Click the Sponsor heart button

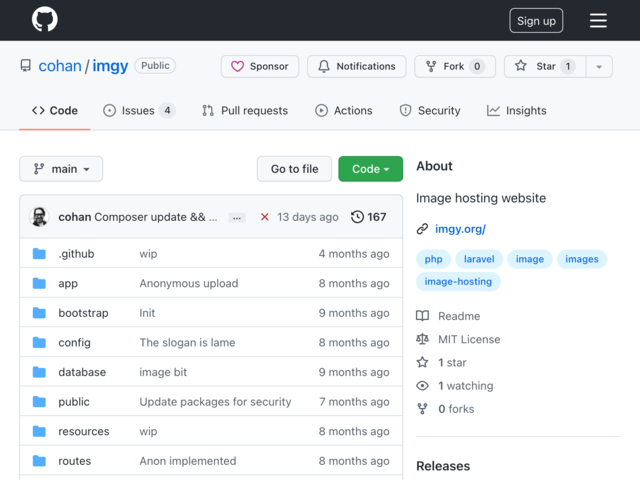pos(260,66)
